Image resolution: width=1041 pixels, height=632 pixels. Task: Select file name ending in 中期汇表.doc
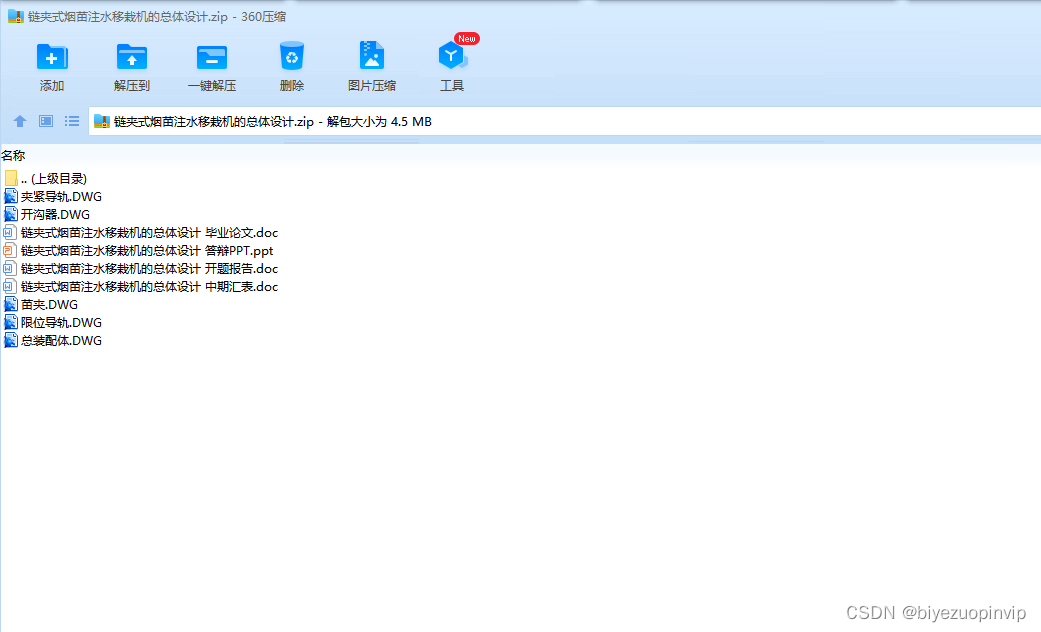(149, 286)
